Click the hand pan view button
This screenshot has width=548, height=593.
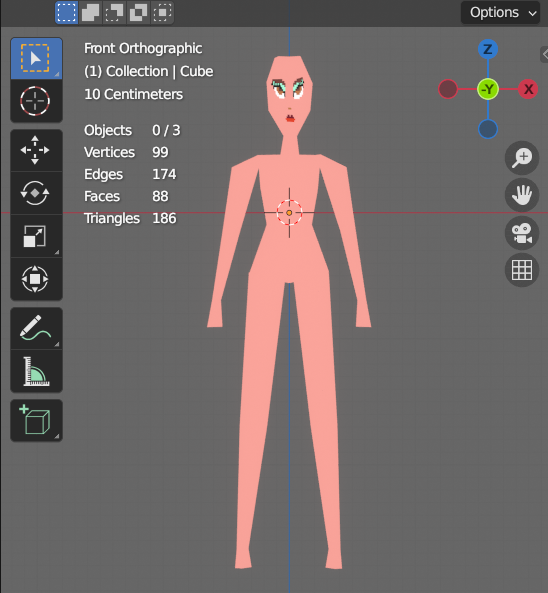click(x=522, y=195)
